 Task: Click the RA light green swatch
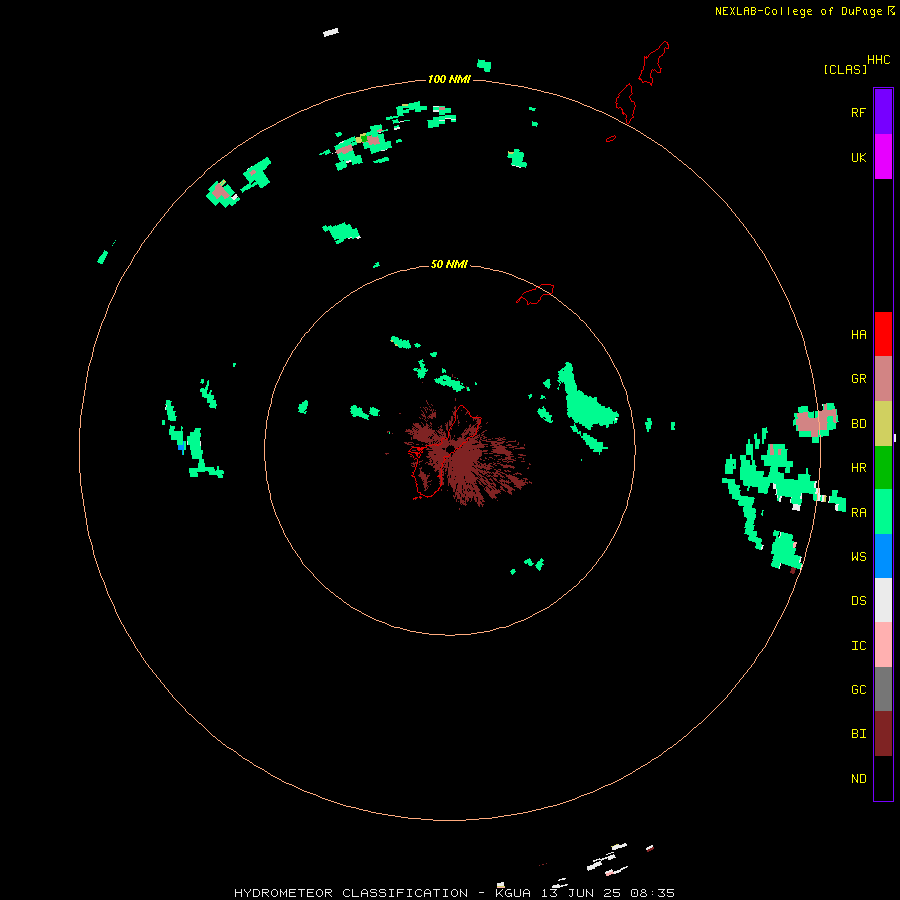coord(883,512)
